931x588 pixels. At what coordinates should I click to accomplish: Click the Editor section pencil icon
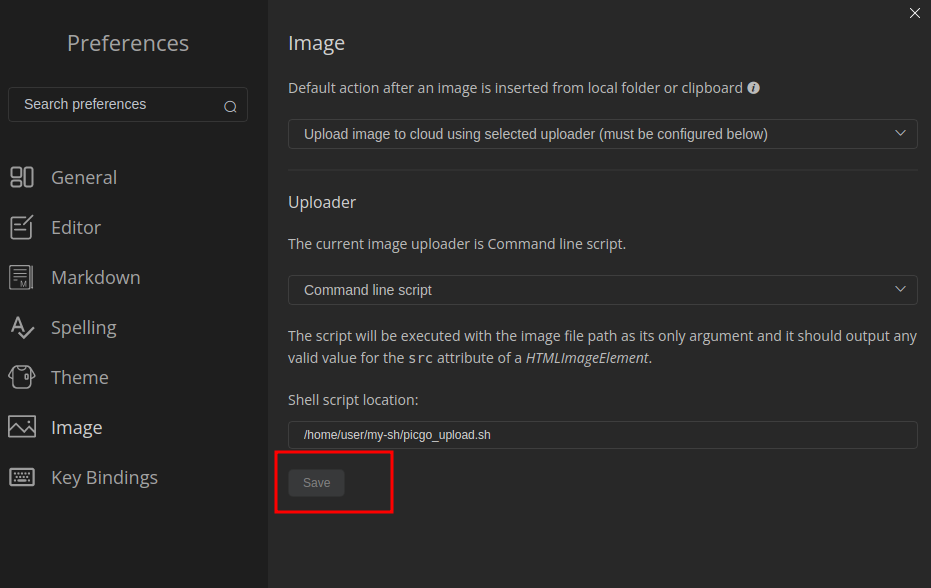[22, 227]
